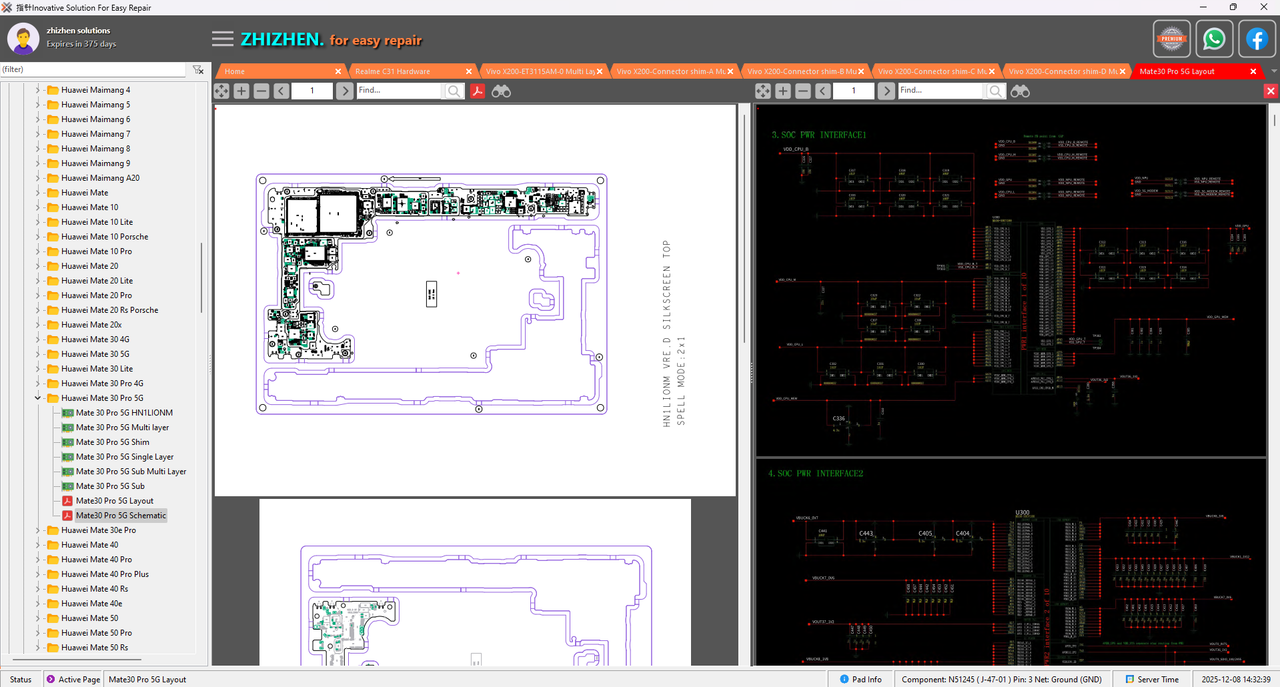Expand Huawei Mate 10 folder
Viewport: 1280px width, 687px height.
click(x=38, y=207)
